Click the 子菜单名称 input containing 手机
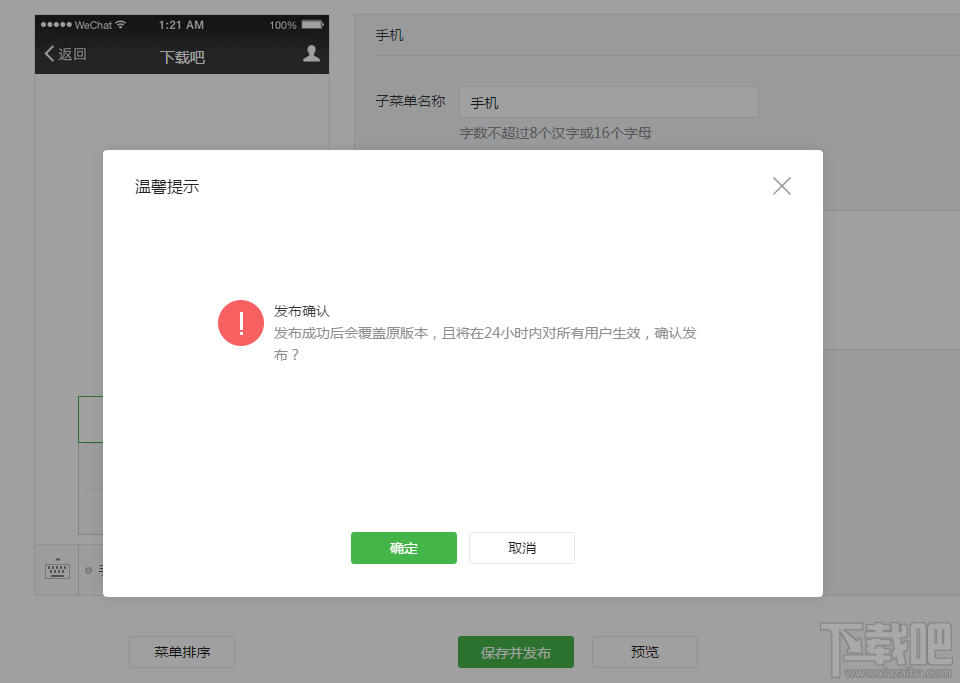The width and height of the screenshot is (960, 683). tap(608, 102)
